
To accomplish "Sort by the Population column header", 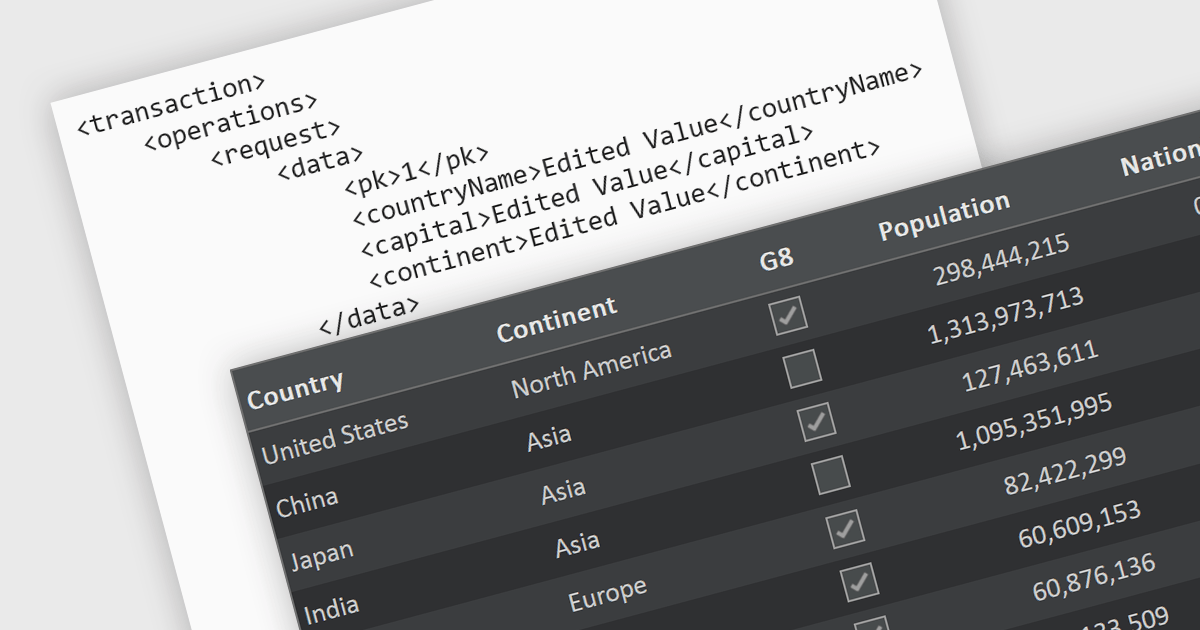I will tap(944, 216).
